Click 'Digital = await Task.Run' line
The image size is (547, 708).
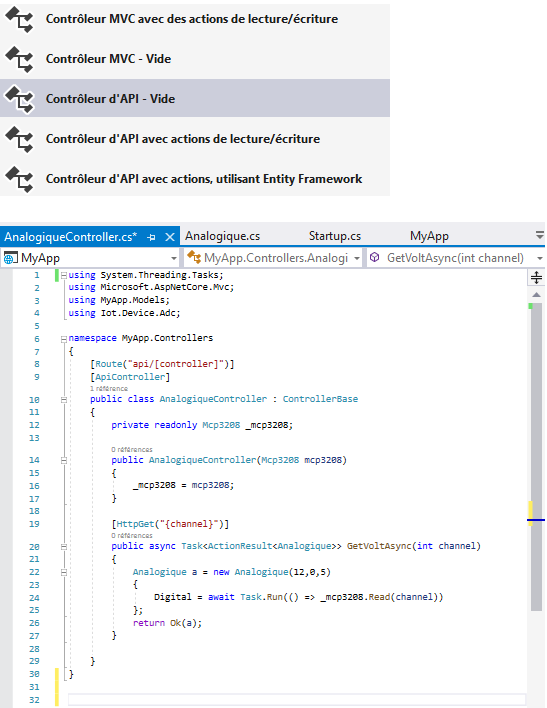[299, 597]
